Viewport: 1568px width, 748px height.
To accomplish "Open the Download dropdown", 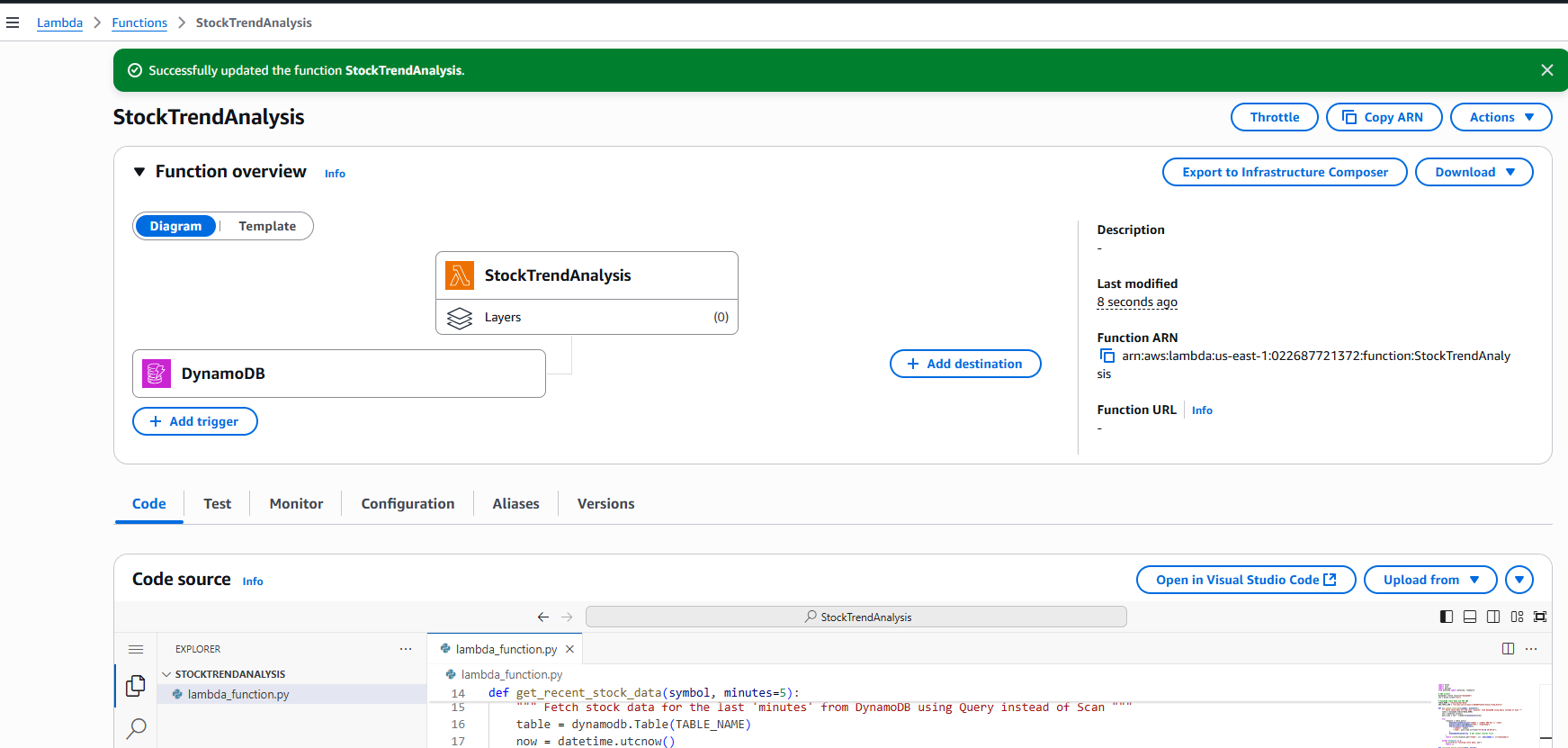I will click(x=1474, y=172).
